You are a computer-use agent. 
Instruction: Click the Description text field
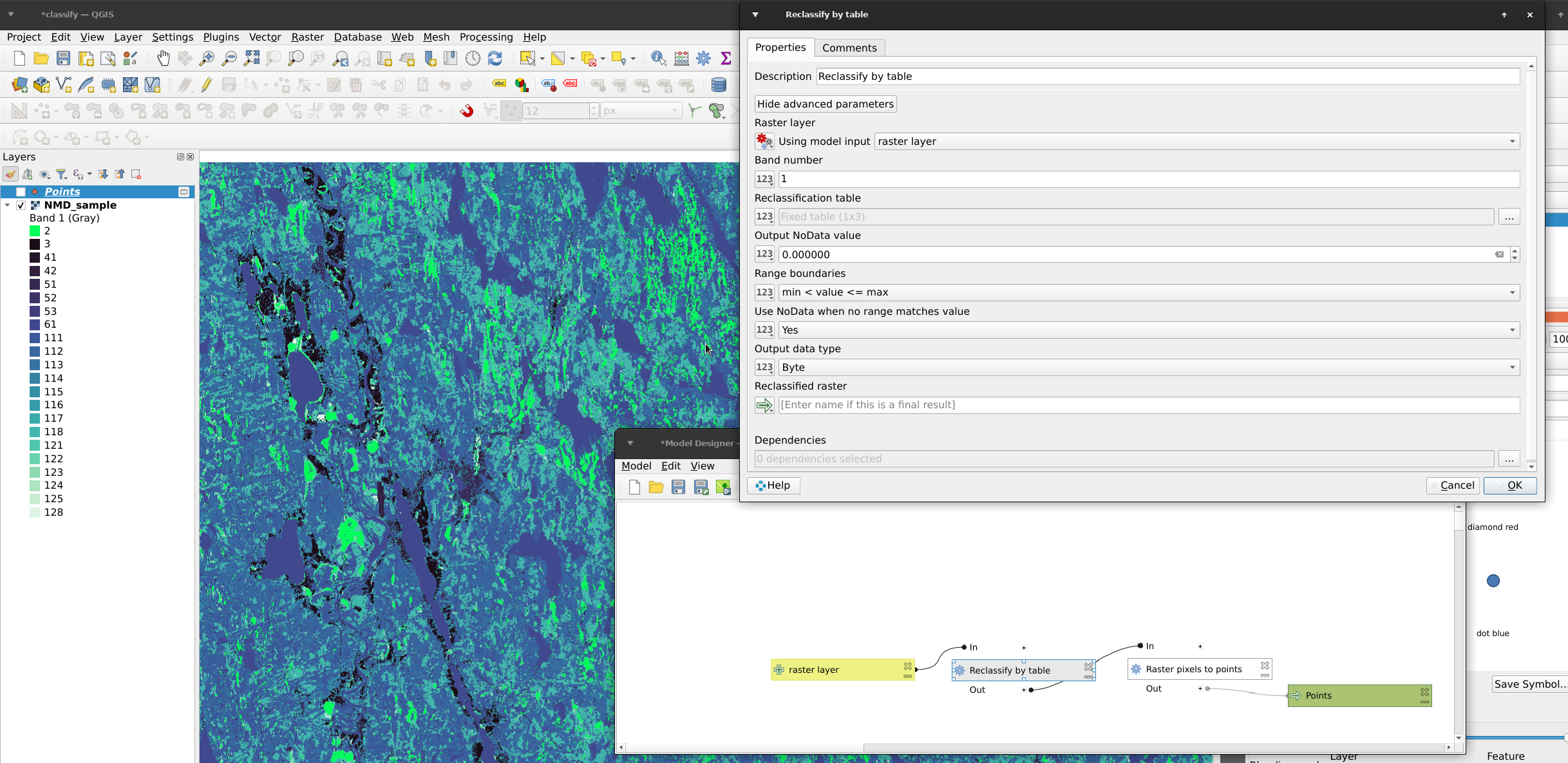coord(1168,77)
